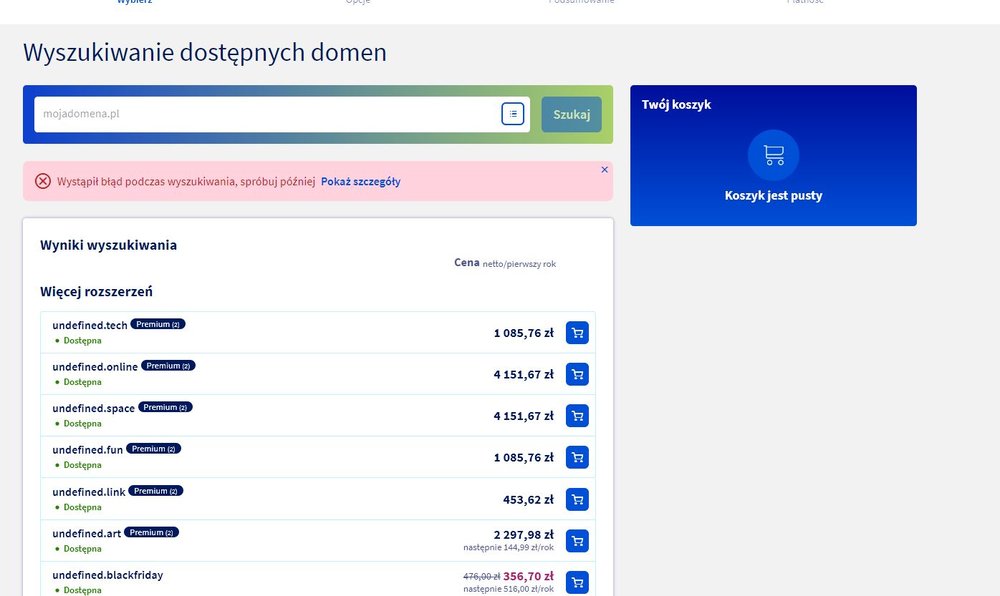Expand the Więcej rozszerzeń section
The height and width of the screenshot is (596, 1000).
point(96,291)
